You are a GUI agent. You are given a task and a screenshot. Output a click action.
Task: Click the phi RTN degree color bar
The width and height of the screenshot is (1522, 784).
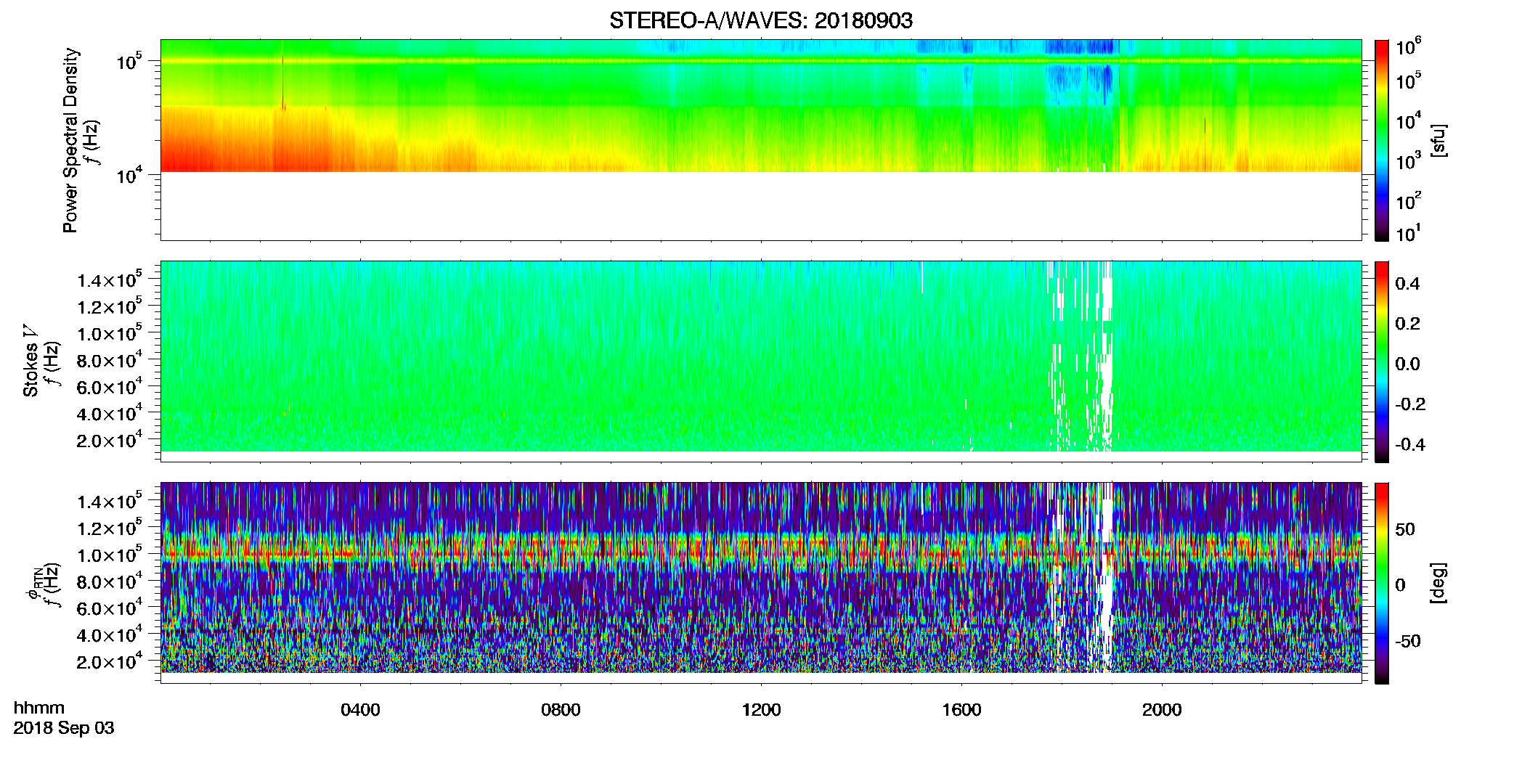coord(1381,583)
